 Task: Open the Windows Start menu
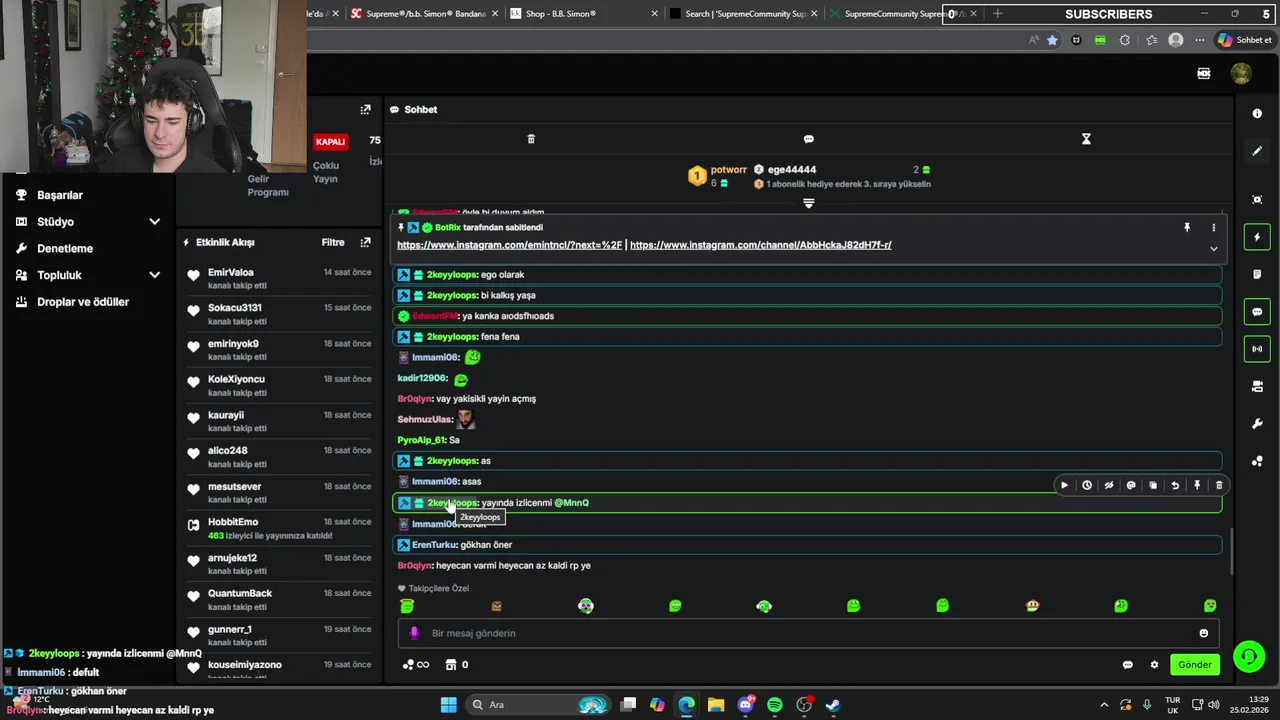(x=449, y=705)
